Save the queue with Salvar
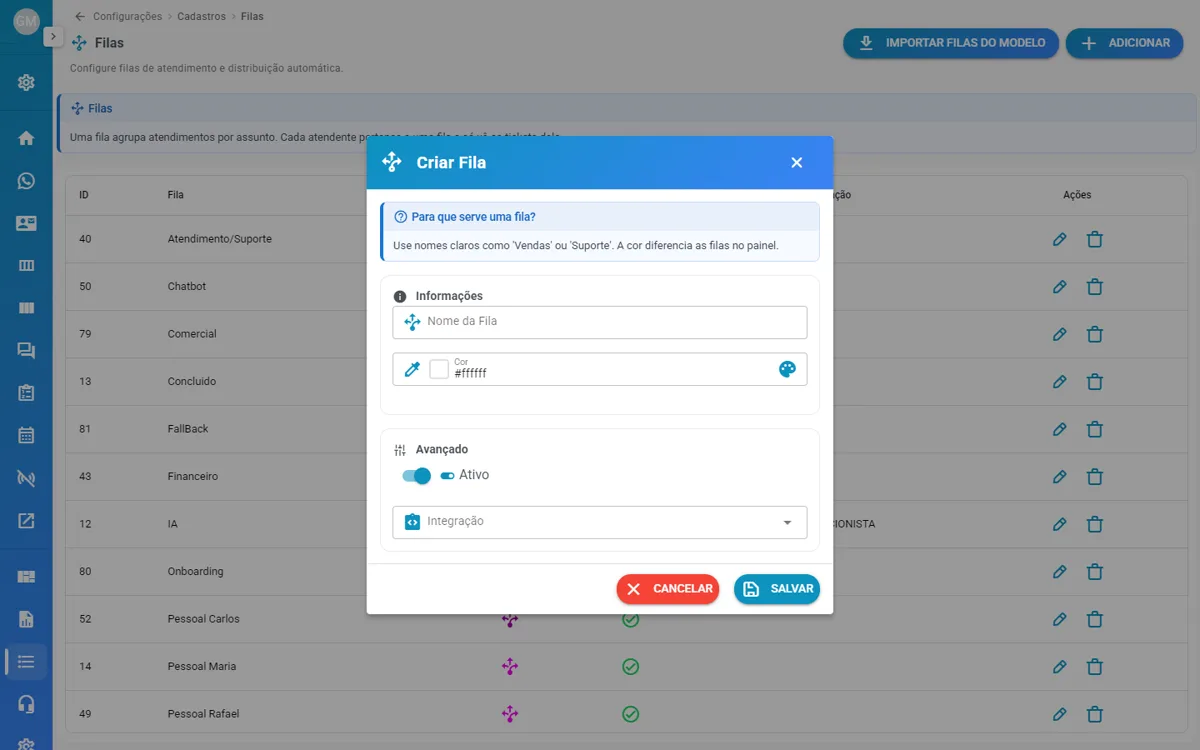The width and height of the screenshot is (1200, 750). coord(777,589)
